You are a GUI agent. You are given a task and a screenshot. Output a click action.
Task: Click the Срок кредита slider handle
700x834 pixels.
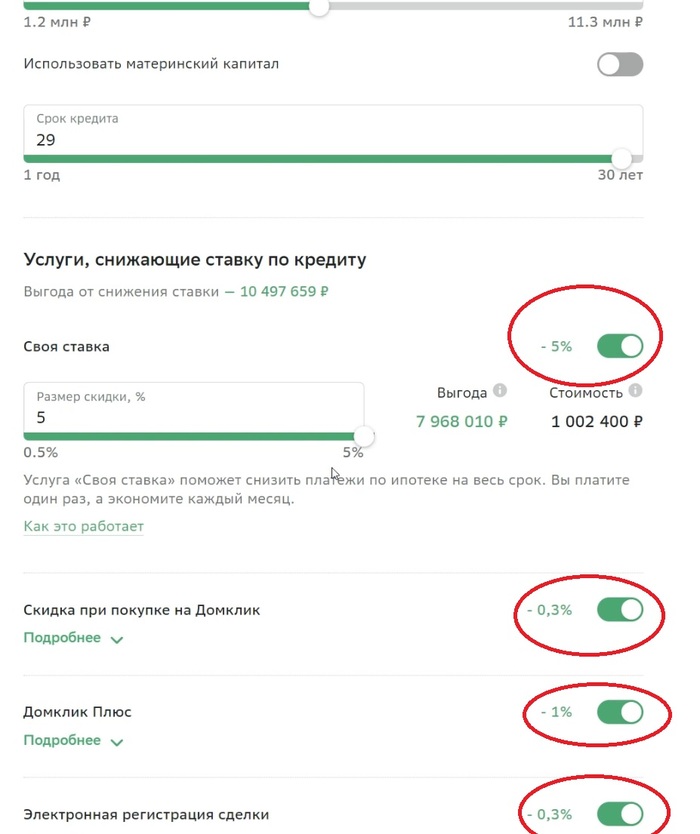622,158
